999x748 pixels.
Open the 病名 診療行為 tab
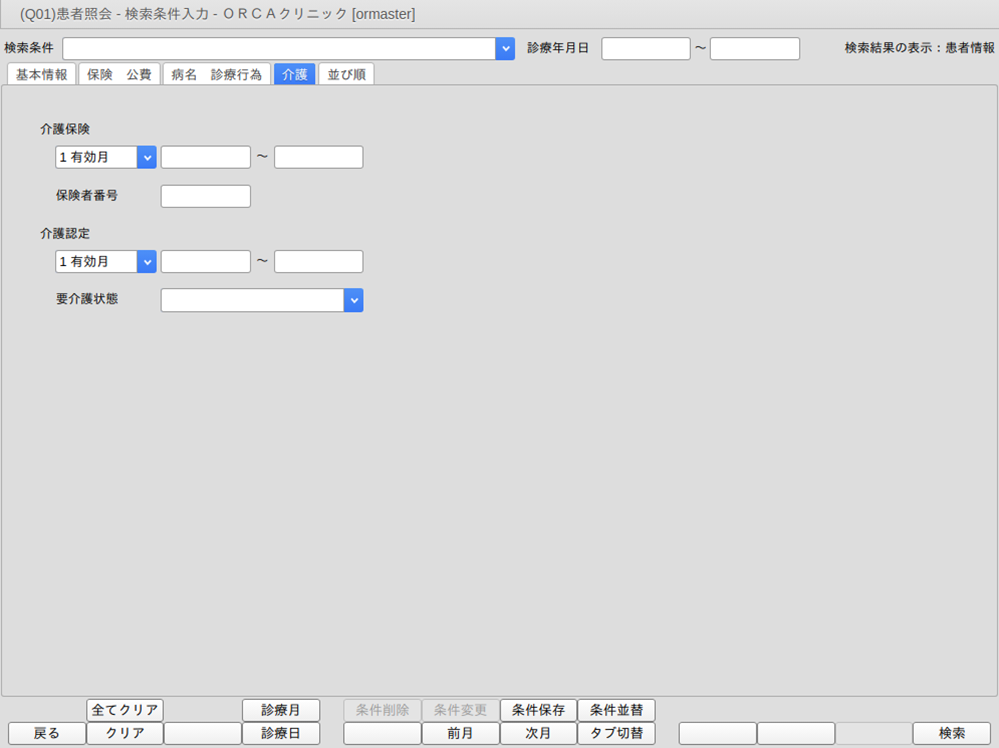tap(216, 74)
